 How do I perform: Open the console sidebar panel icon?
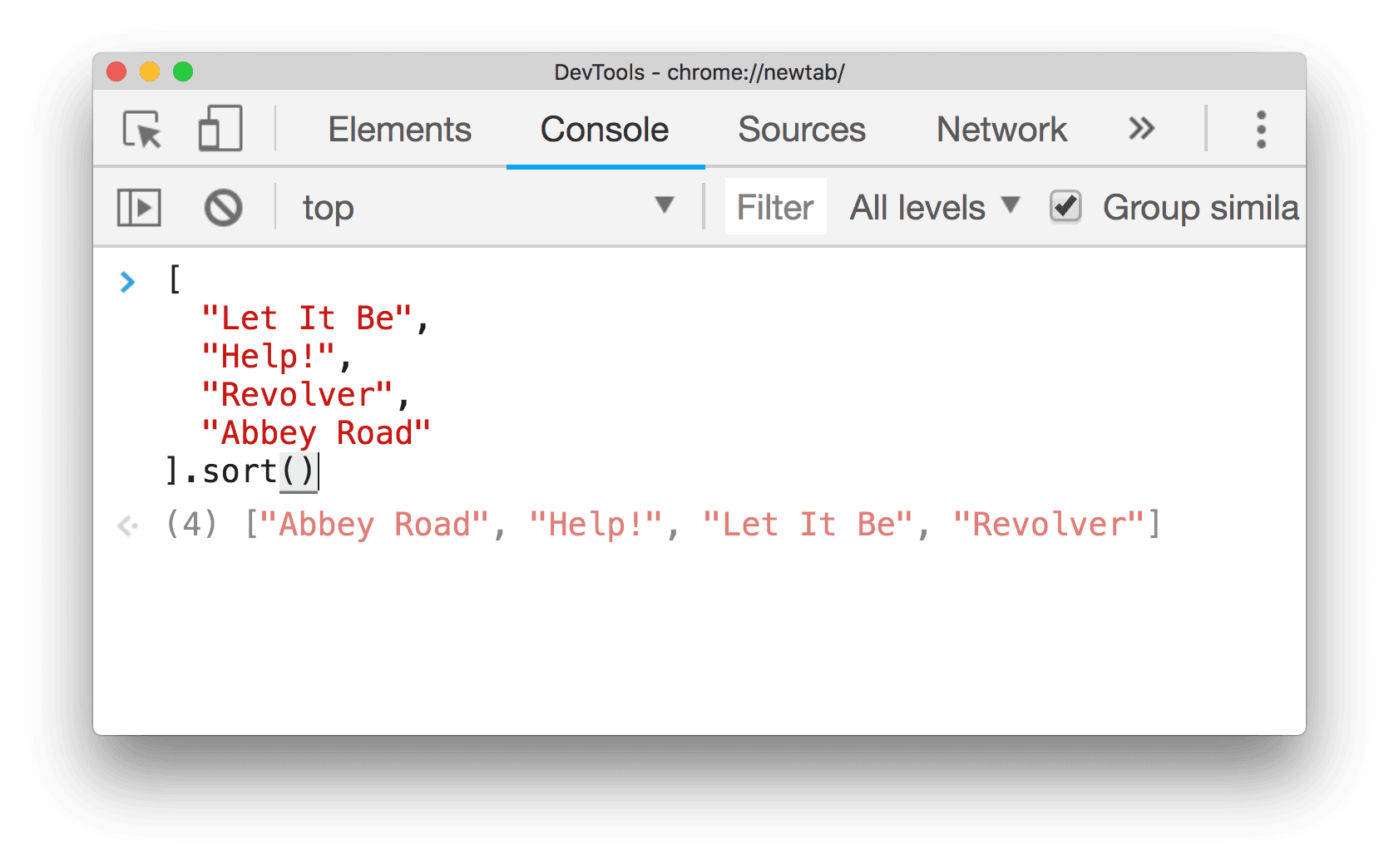tap(139, 207)
